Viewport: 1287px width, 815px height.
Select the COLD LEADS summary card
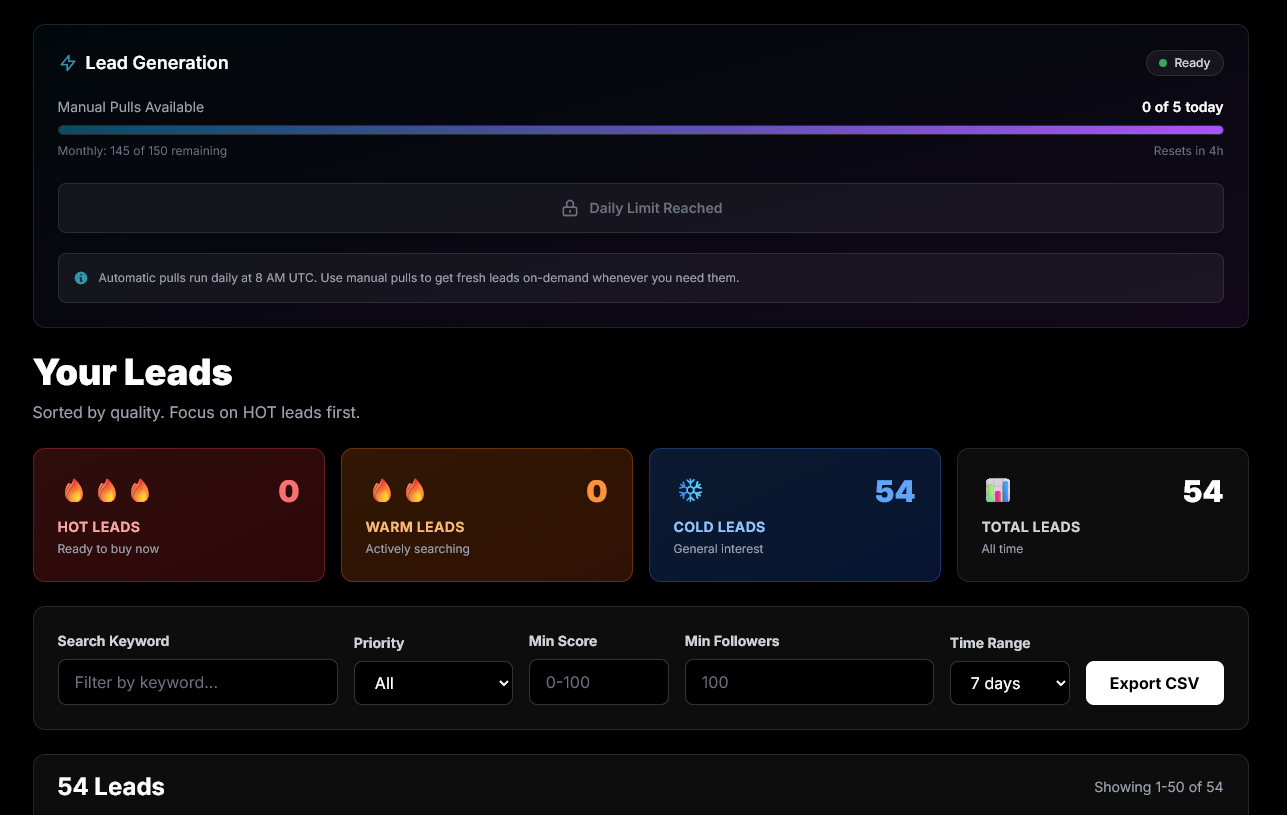pos(795,514)
